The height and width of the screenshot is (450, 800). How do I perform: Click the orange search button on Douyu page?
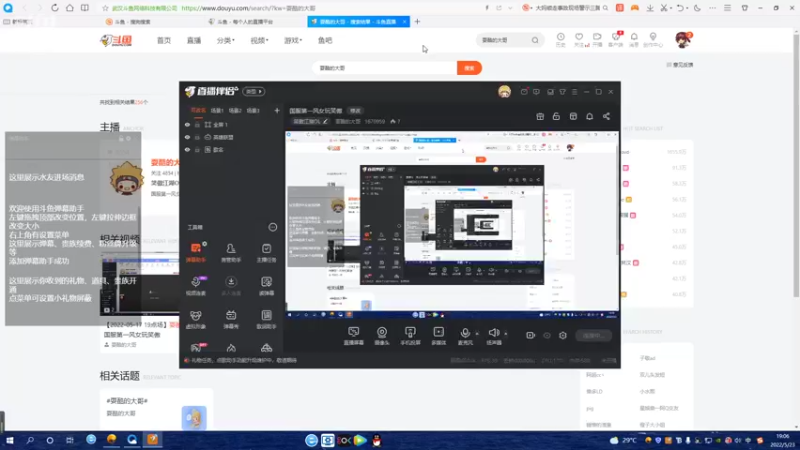pos(469,68)
